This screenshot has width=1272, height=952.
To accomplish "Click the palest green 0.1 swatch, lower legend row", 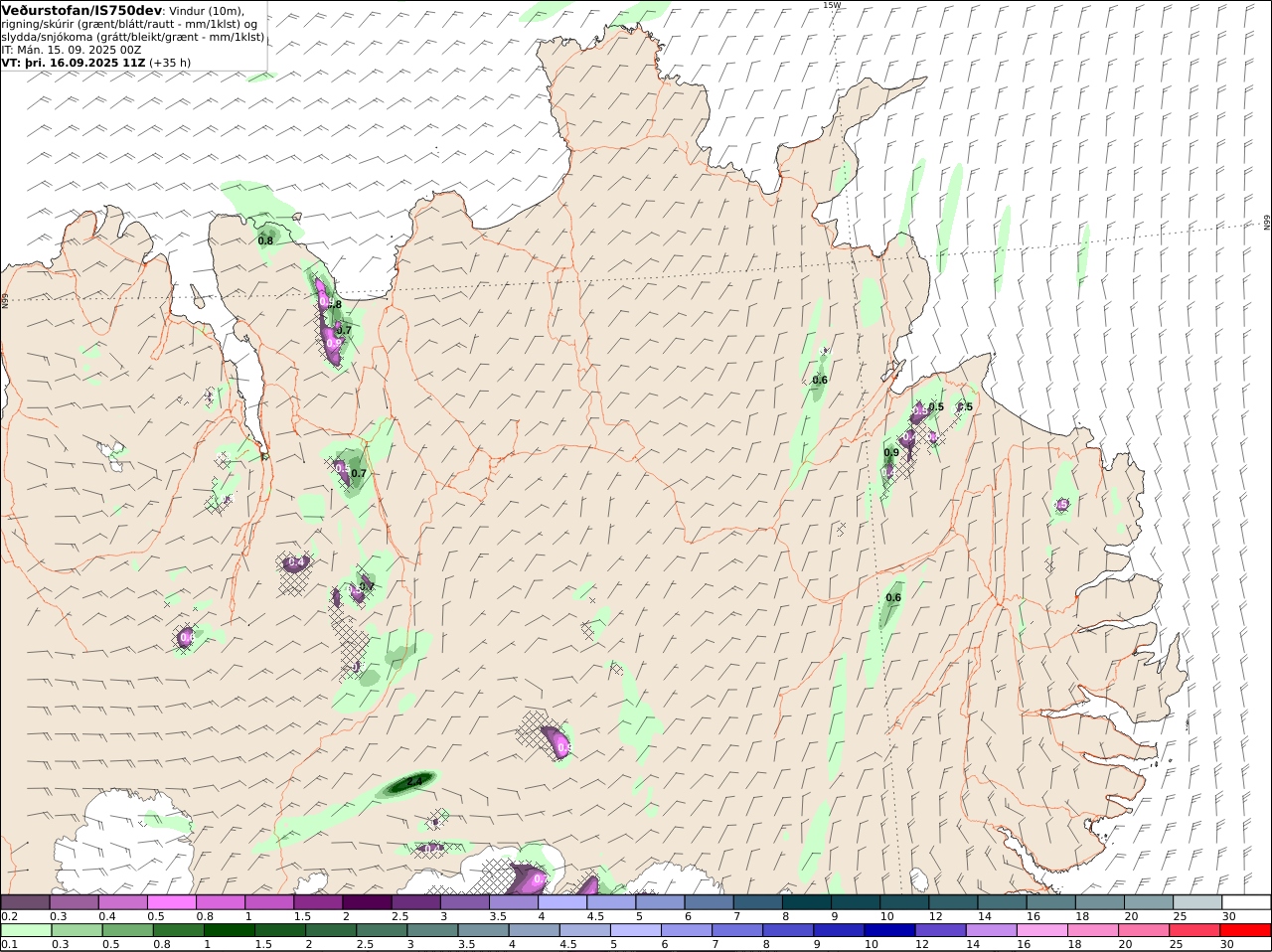I will click(x=26, y=930).
